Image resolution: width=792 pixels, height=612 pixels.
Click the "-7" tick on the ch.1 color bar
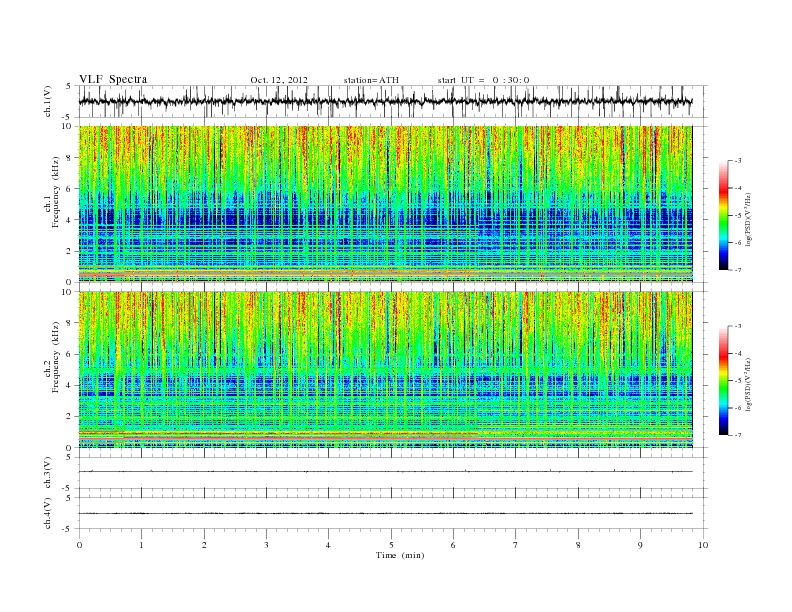pos(738,270)
